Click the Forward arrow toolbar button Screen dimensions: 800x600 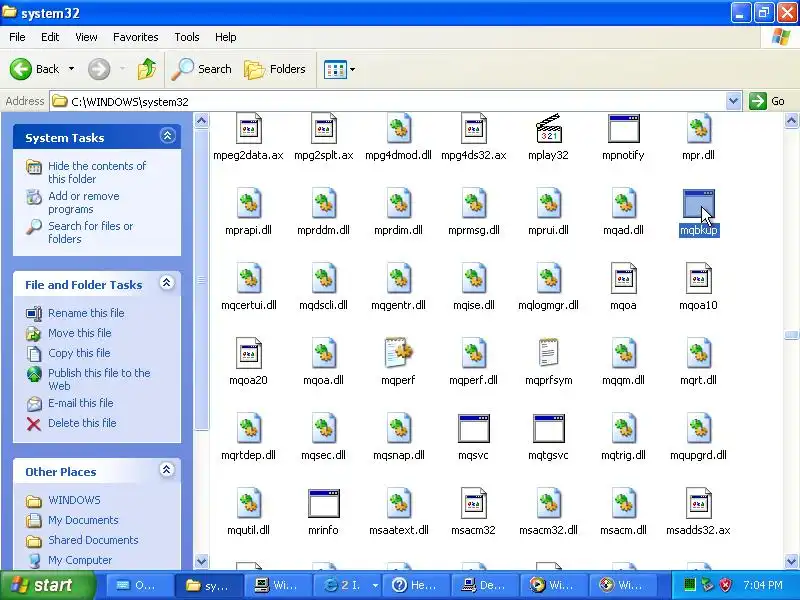(99, 69)
